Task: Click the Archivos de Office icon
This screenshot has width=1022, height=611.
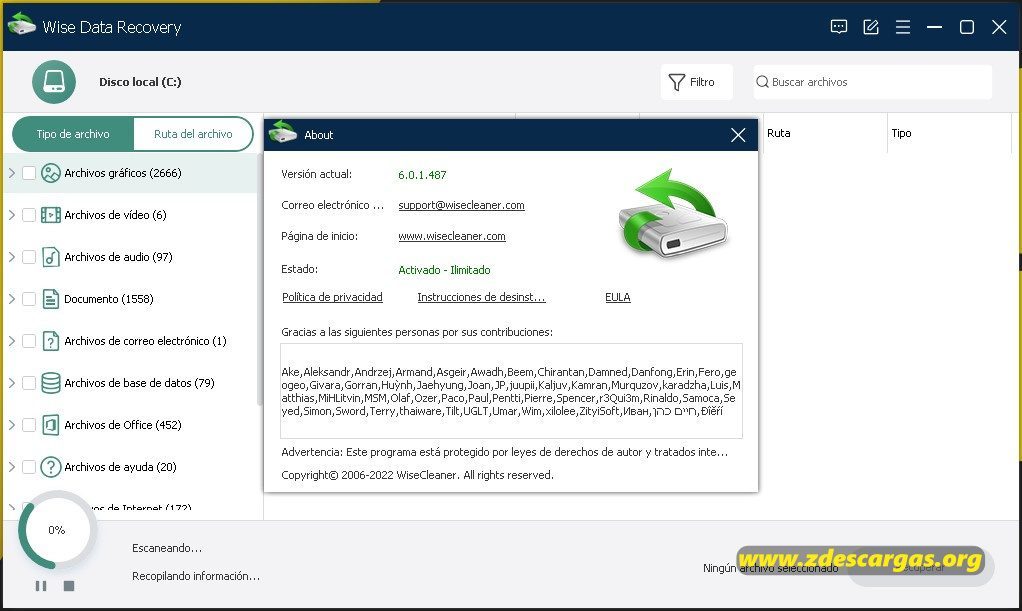Action: (x=51, y=425)
